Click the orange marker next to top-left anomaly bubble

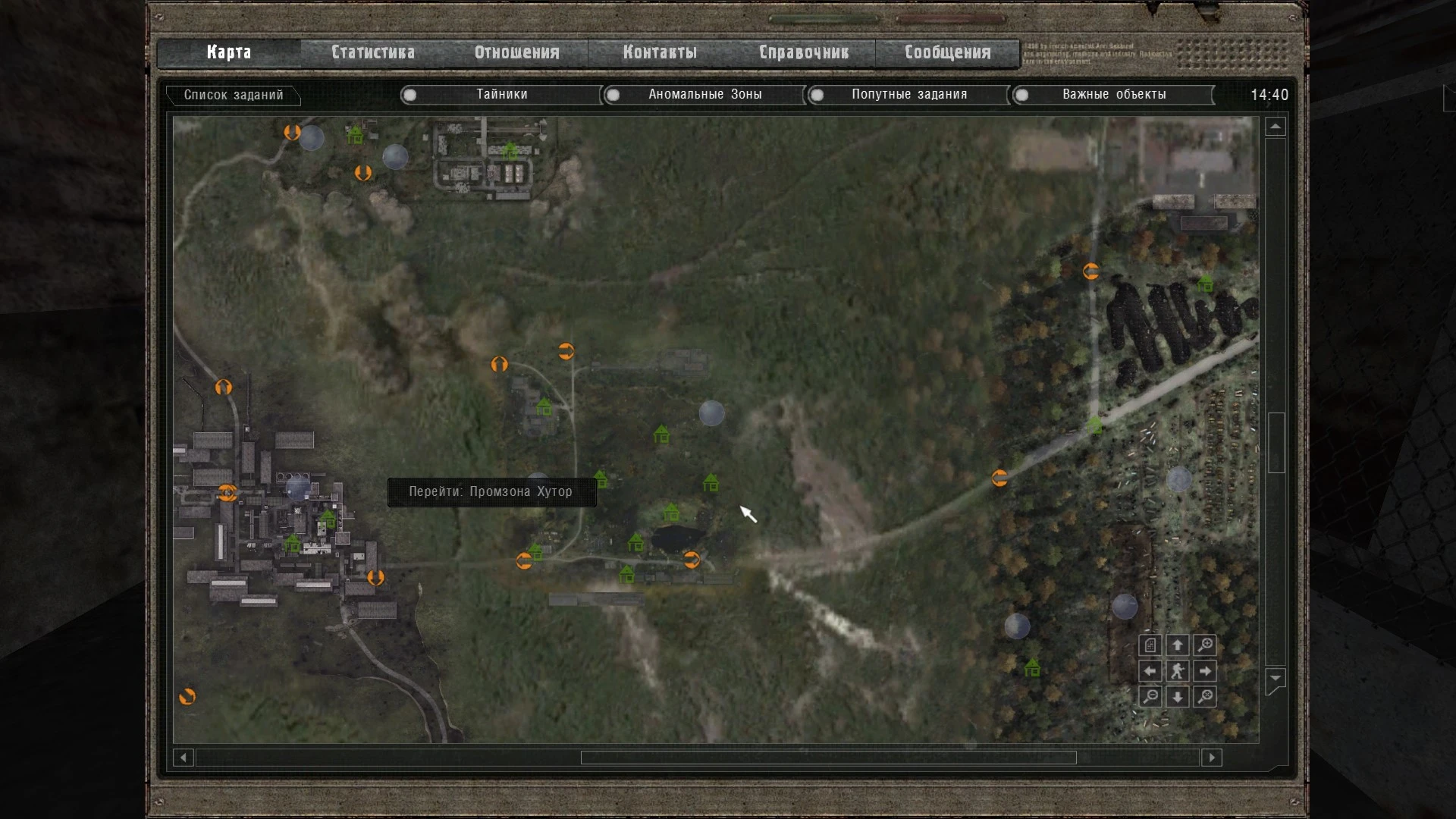tap(292, 133)
